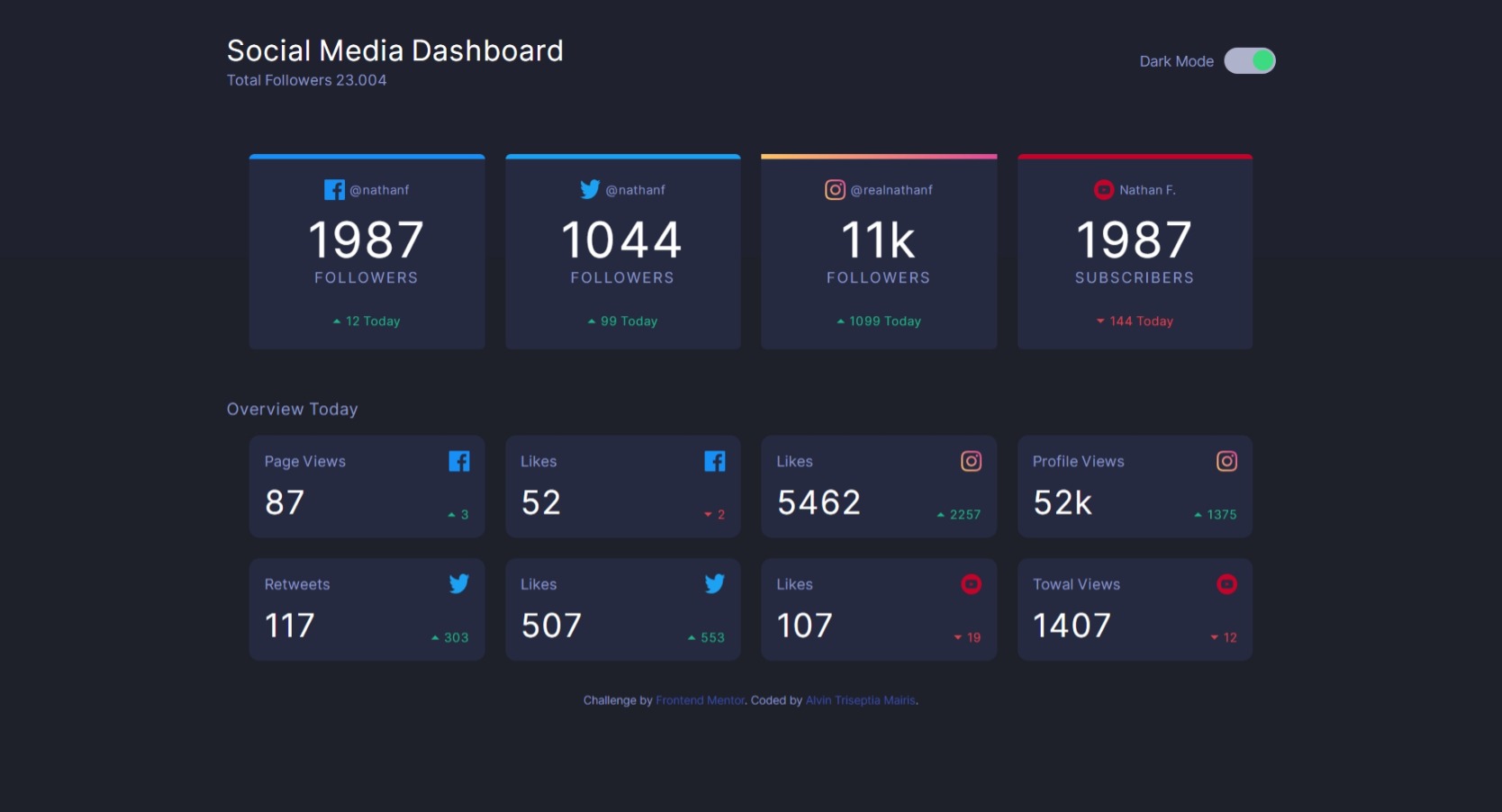Click the down arrow beside 144 Today

tap(1100, 321)
